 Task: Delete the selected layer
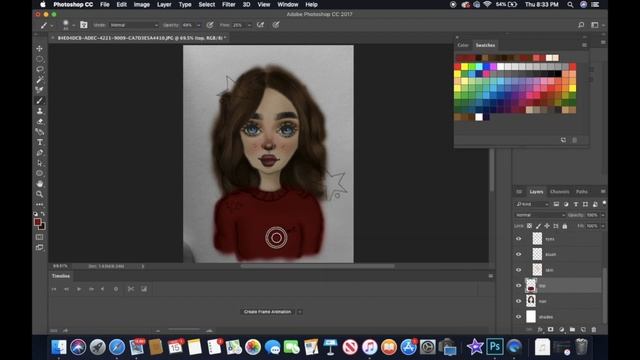pyautogui.click(x=594, y=329)
